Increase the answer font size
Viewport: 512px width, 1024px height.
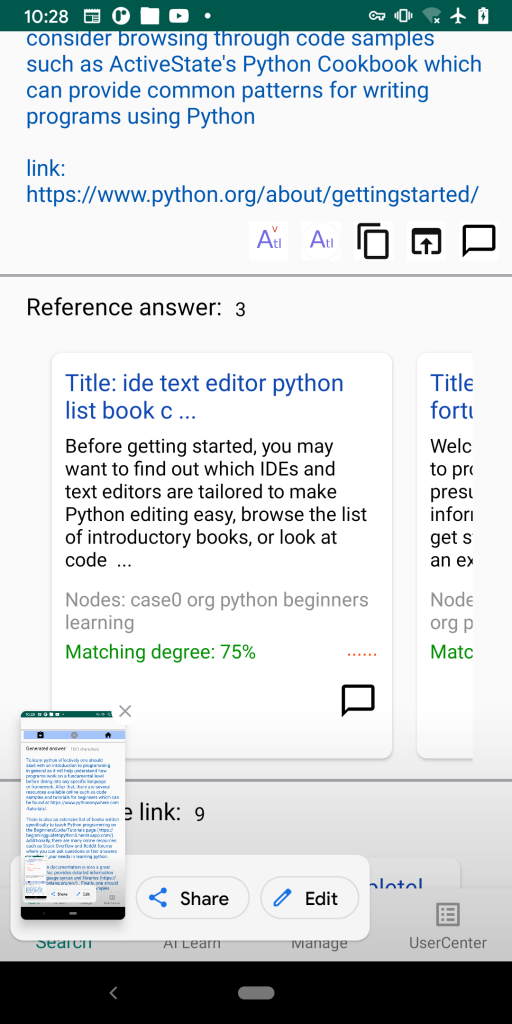[268, 241]
